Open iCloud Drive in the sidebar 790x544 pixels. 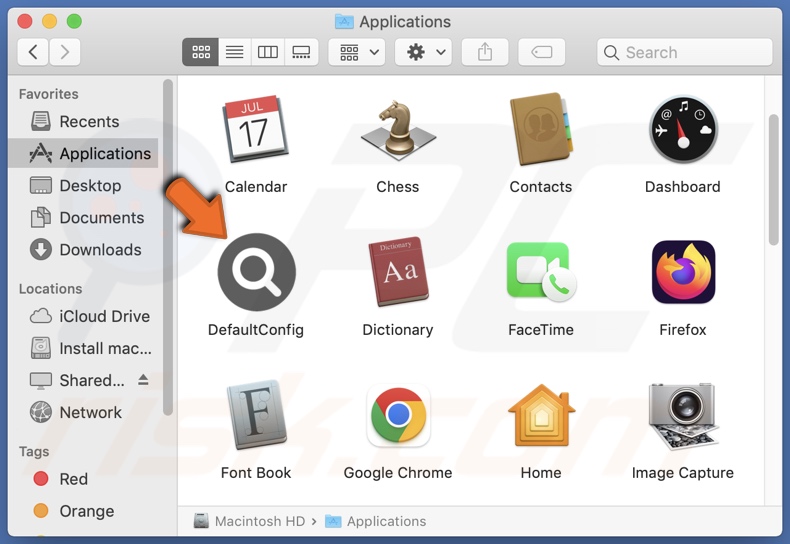[84, 316]
